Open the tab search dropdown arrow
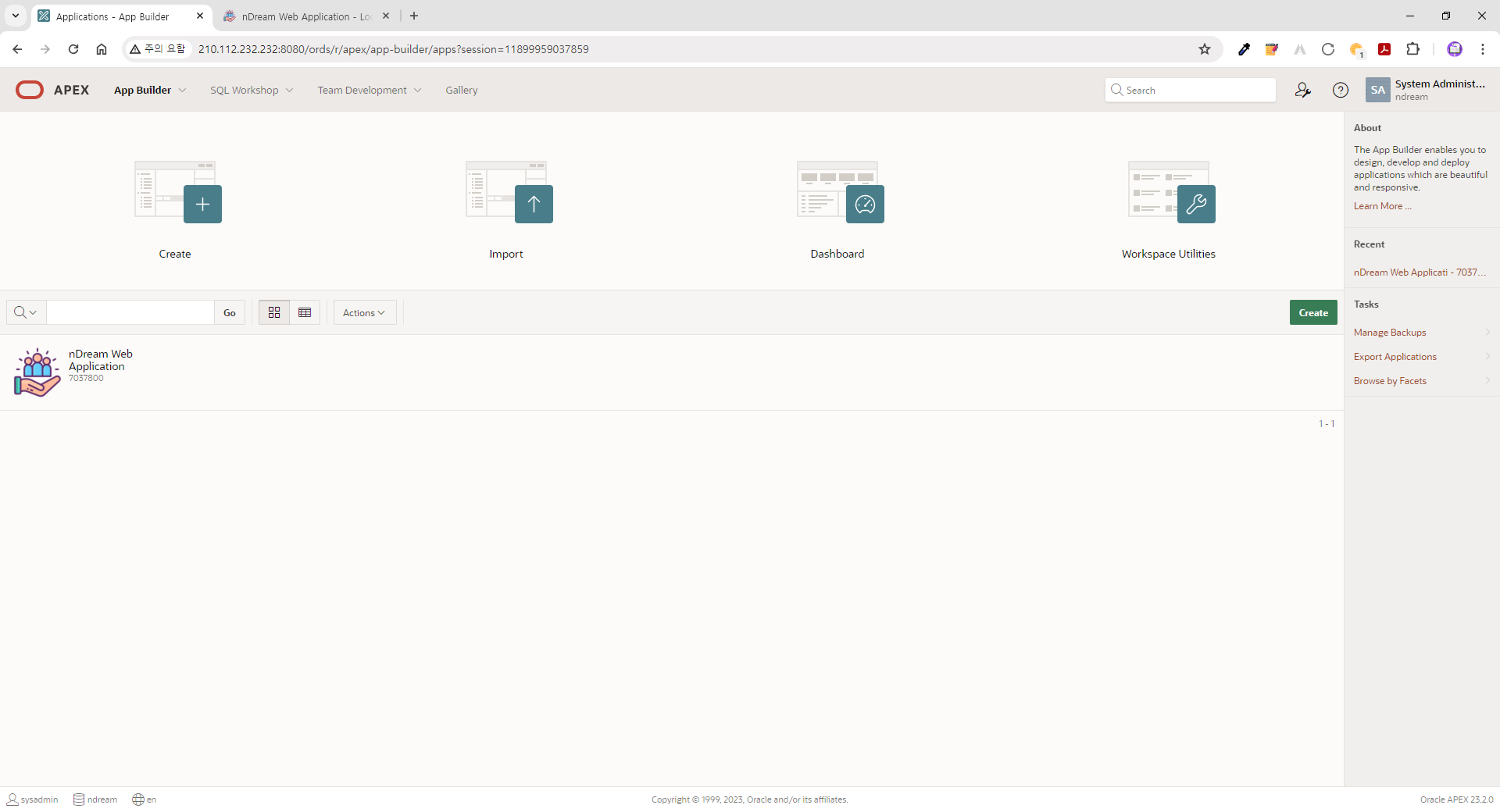1500x812 pixels. [15, 16]
